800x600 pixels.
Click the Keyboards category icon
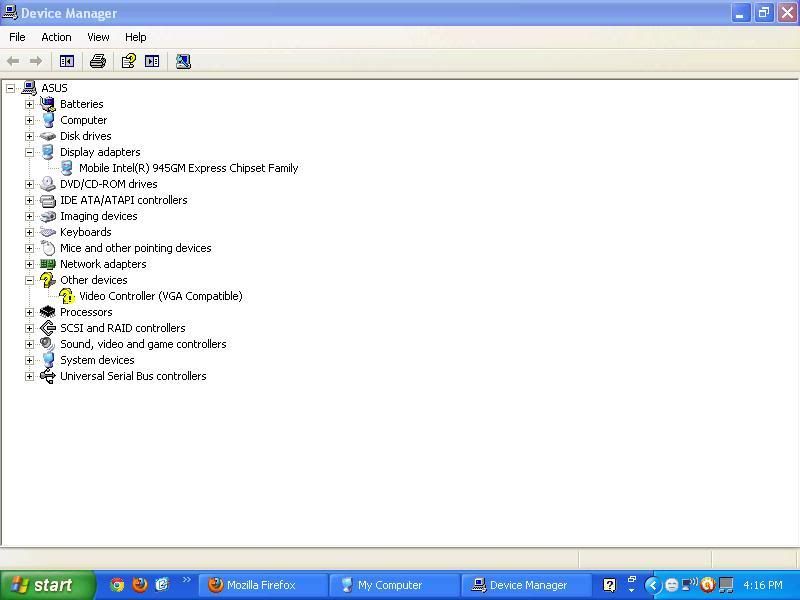(47, 232)
